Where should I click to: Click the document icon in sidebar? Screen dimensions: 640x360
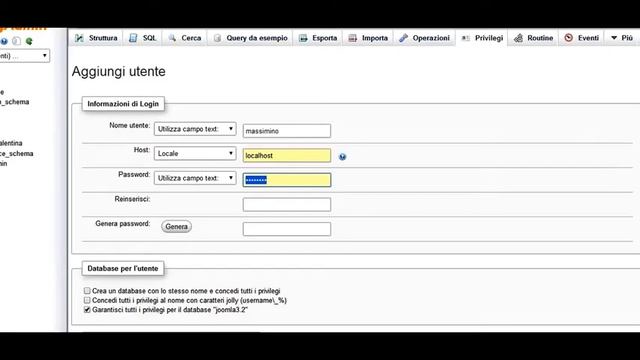coord(16,41)
